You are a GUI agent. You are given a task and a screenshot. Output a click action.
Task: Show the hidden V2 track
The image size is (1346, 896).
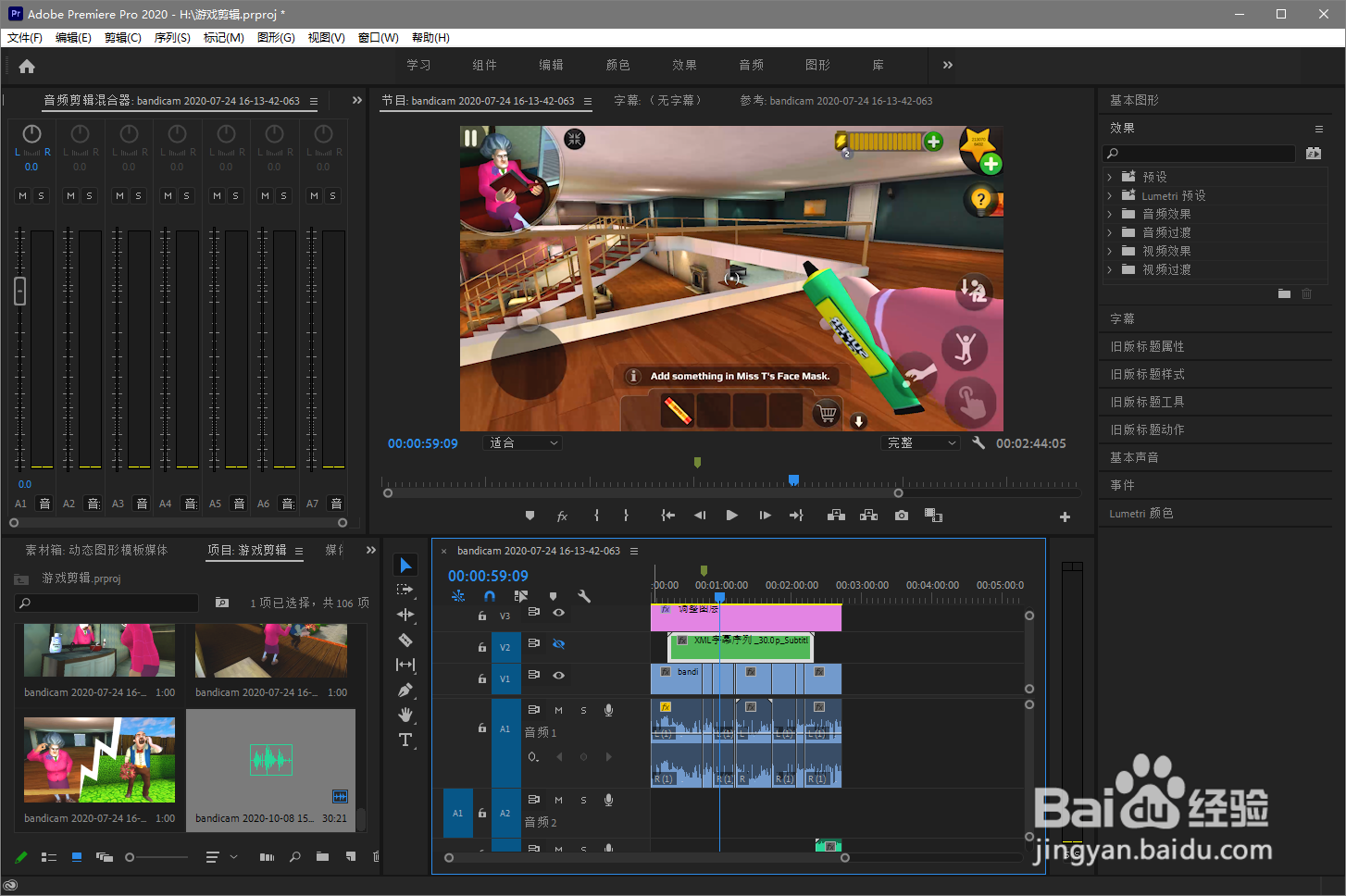(x=558, y=643)
